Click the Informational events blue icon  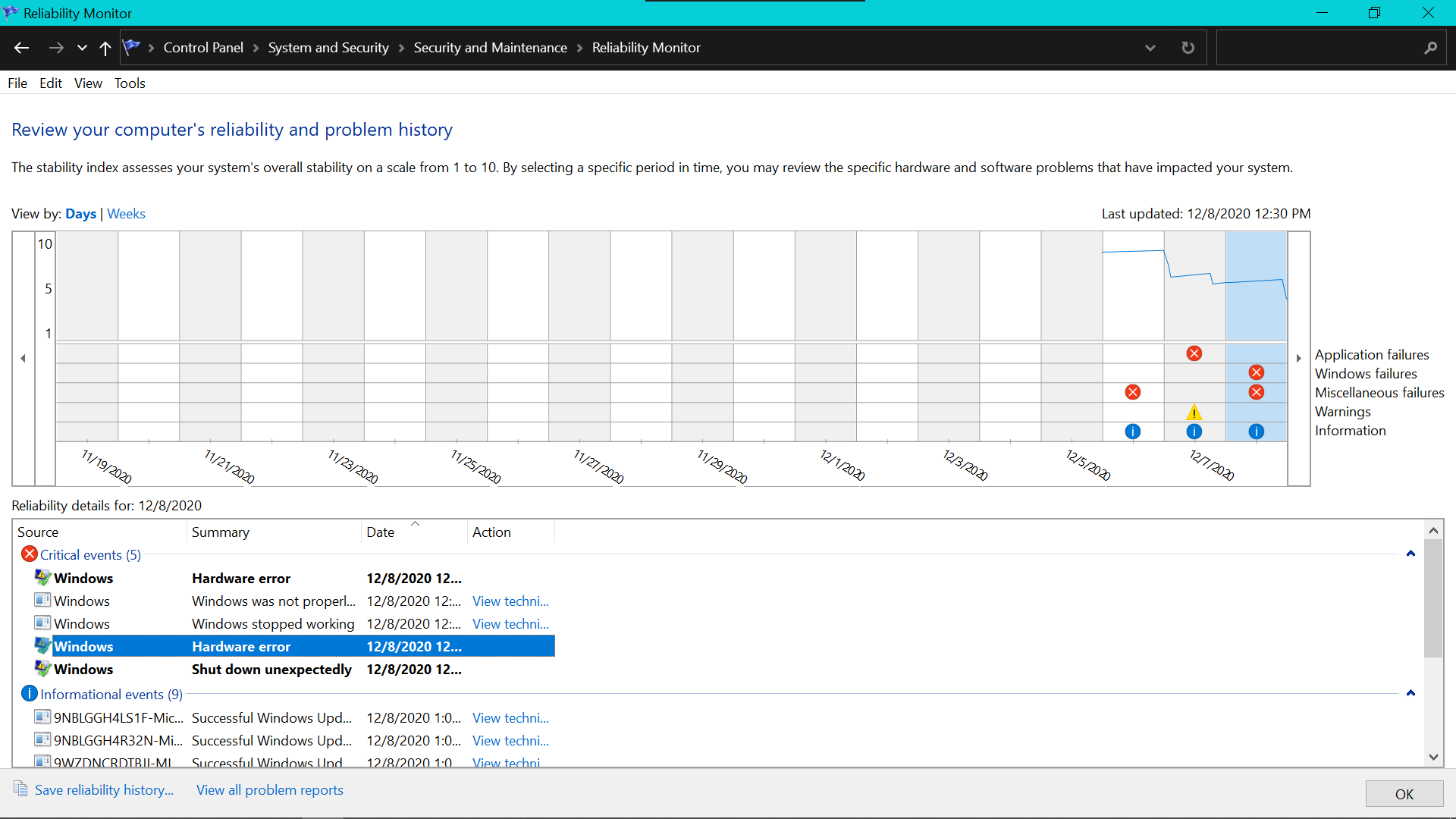[x=30, y=694]
